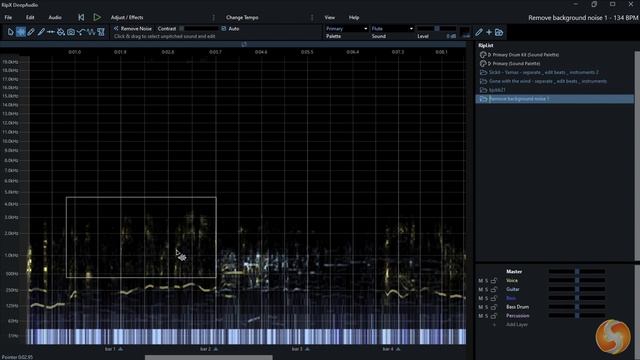Pick the draw pencil tool in toolbar
Viewport: 640px width, 360px height.
tap(41, 32)
